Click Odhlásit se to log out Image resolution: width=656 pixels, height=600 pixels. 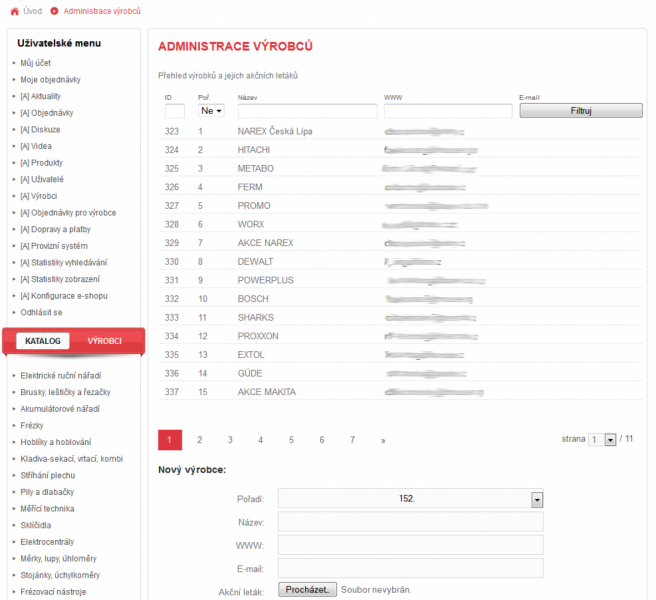point(41,313)
